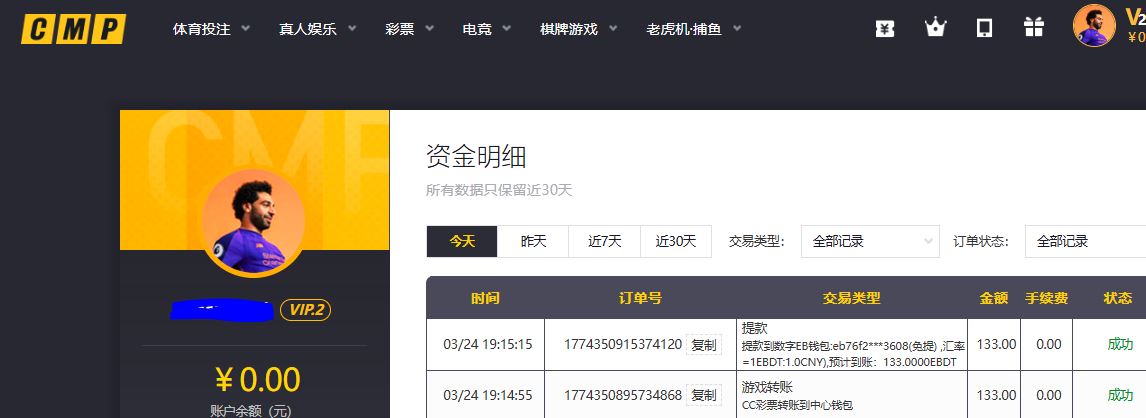The image size is (1146, 418).
Task: Open the yen wallet icon in header
Action: (884, 28)
